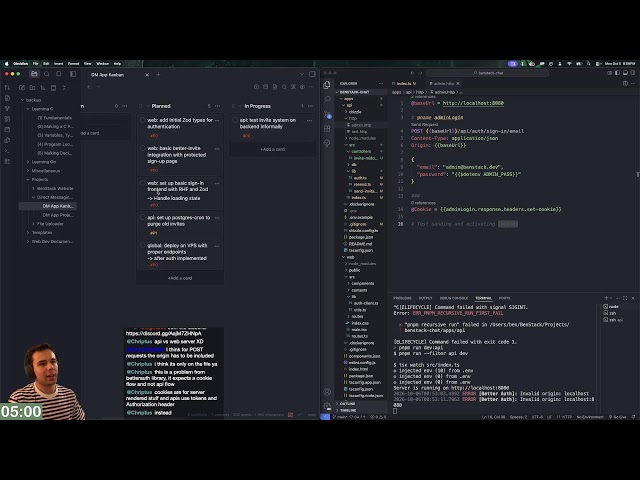Open package.json under the api folder

click(x=361, y=237)
